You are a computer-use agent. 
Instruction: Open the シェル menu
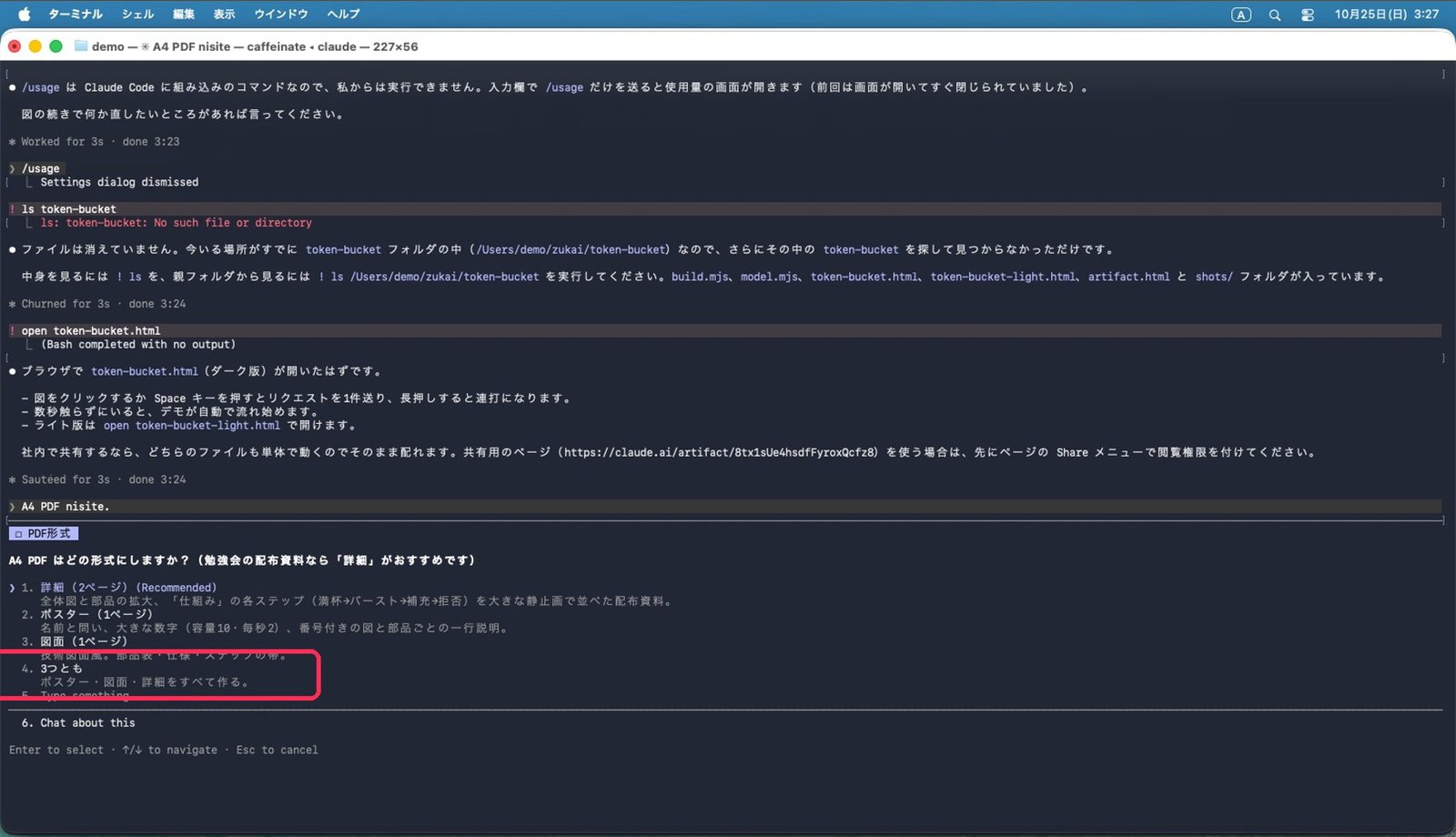coord(137,14)
